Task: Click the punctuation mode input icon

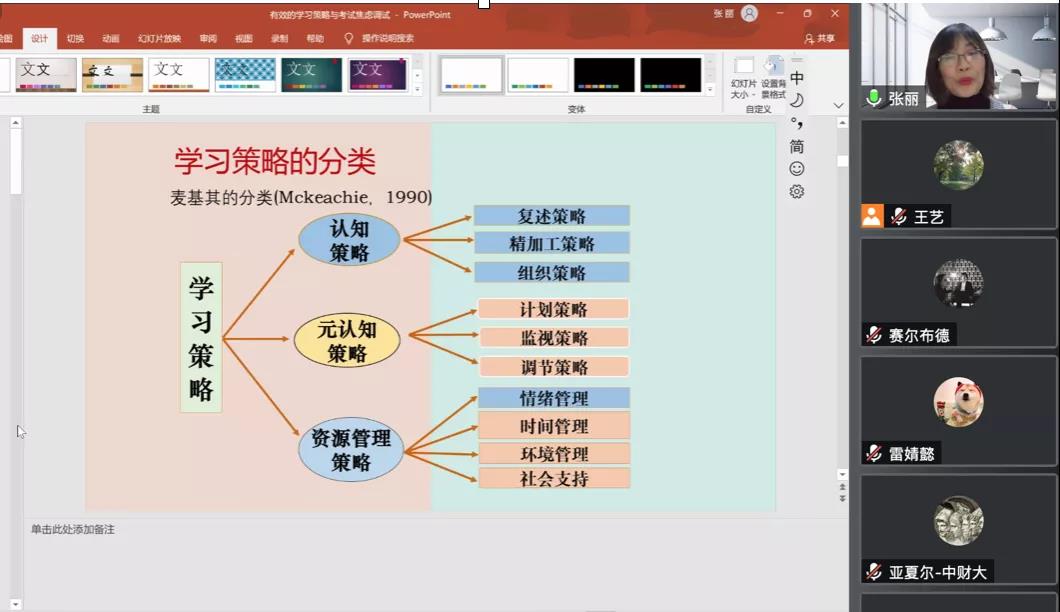Action: coord(797,123)
